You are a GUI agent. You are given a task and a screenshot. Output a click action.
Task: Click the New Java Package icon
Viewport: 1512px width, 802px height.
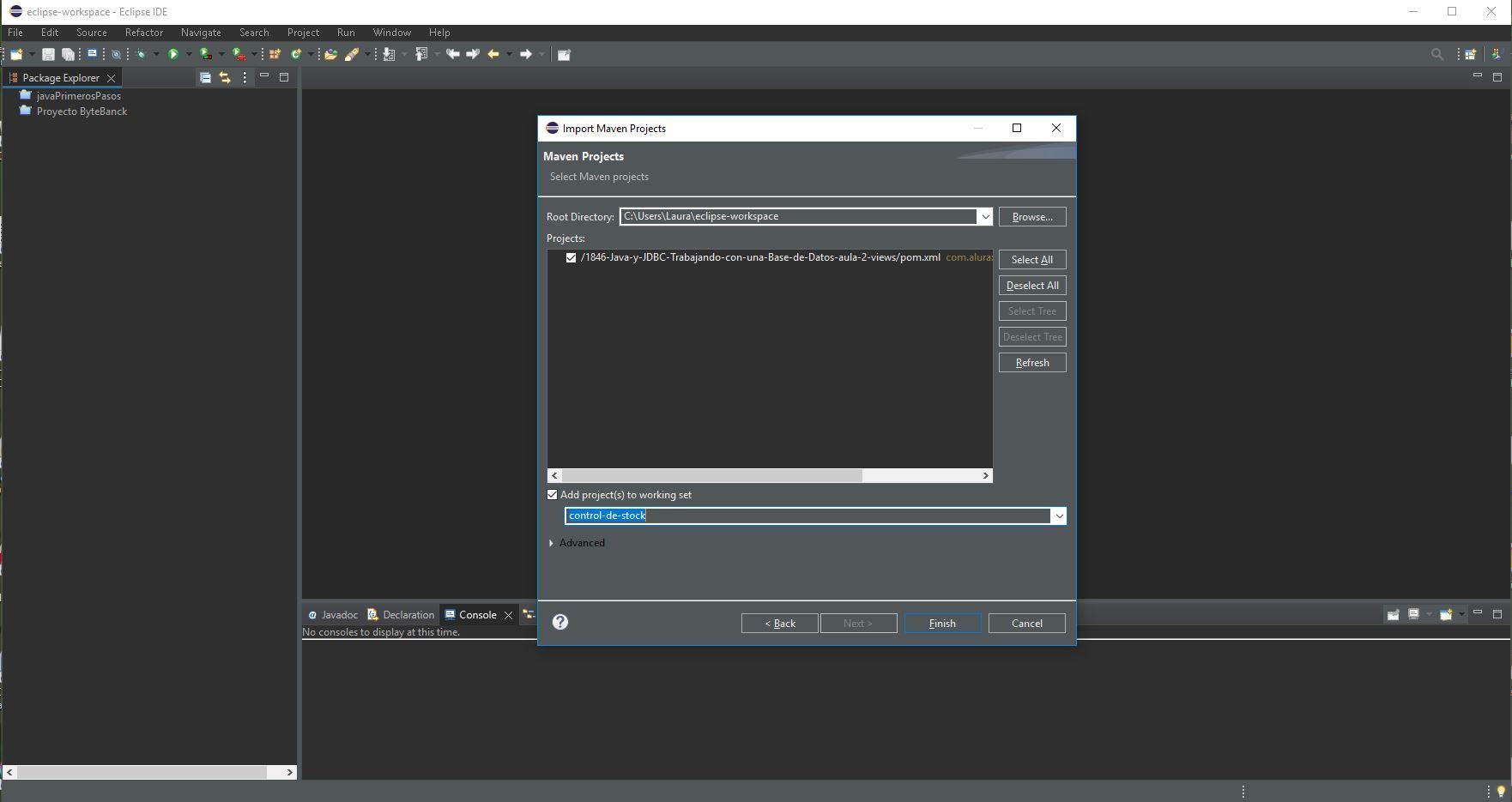pos(275,54)
